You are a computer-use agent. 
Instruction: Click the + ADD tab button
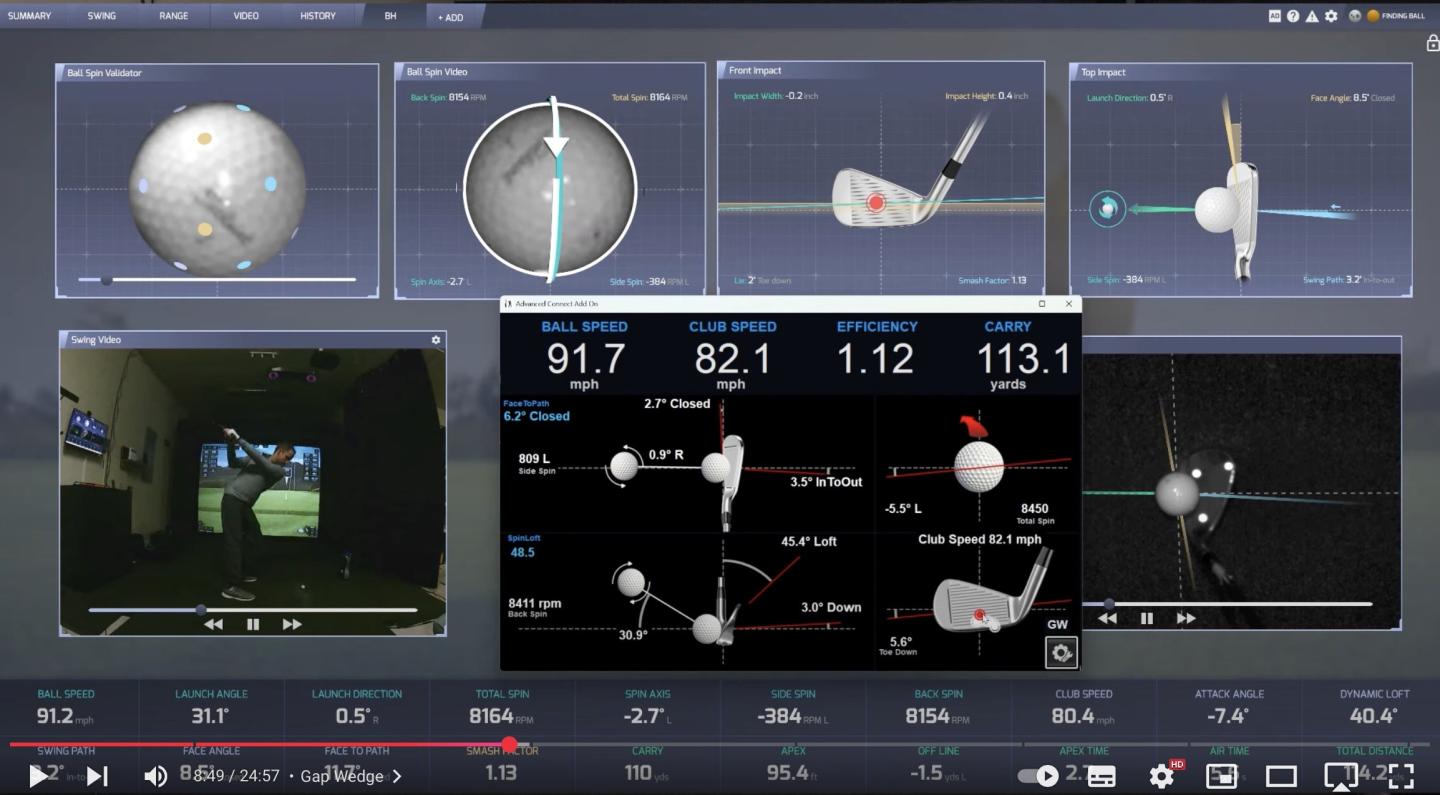pos(450,17)
